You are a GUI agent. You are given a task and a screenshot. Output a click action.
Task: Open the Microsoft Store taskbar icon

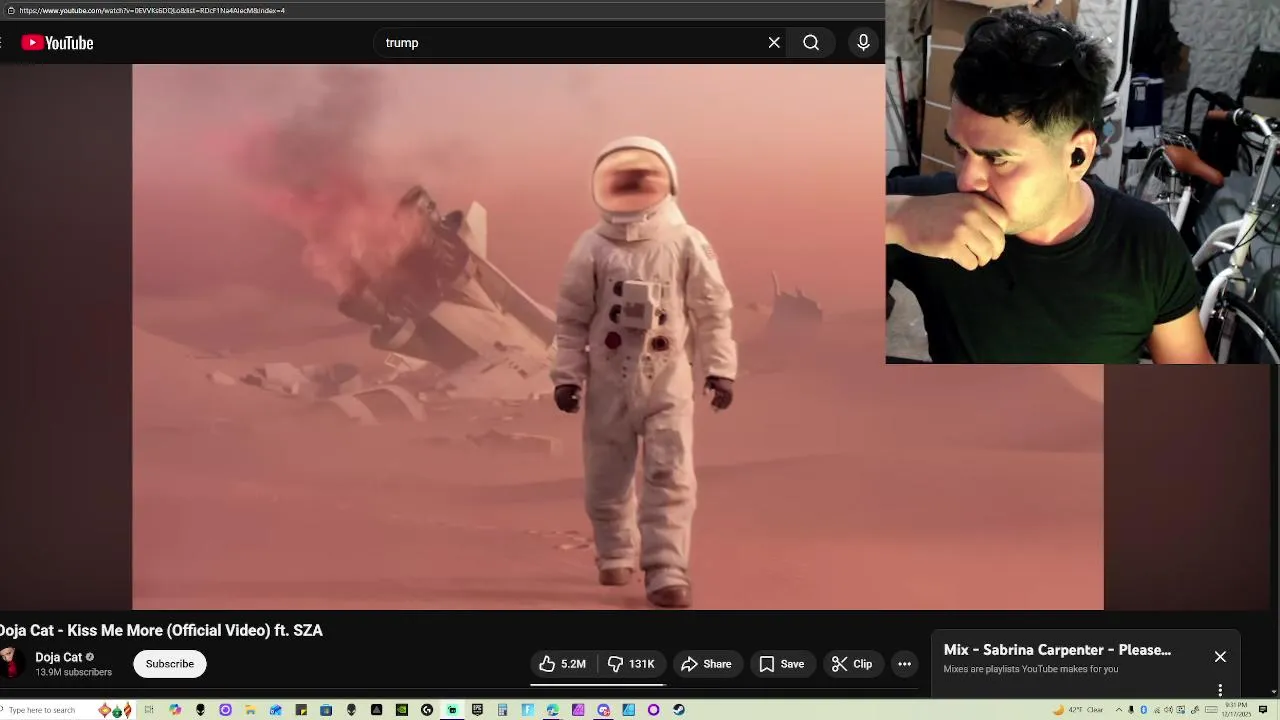(x=326, y=710)
